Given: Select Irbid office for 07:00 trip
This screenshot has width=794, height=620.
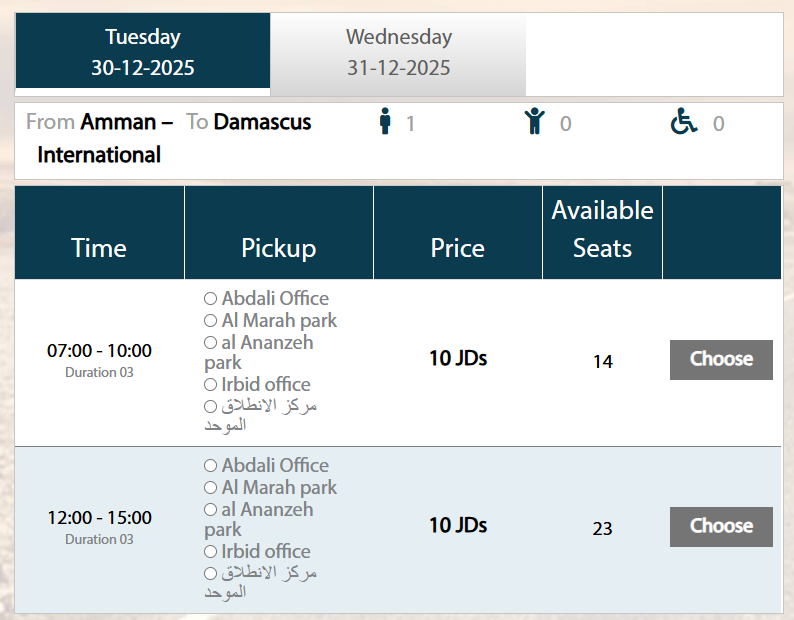Looking at the screenshot, I should (x=211, y=385).
